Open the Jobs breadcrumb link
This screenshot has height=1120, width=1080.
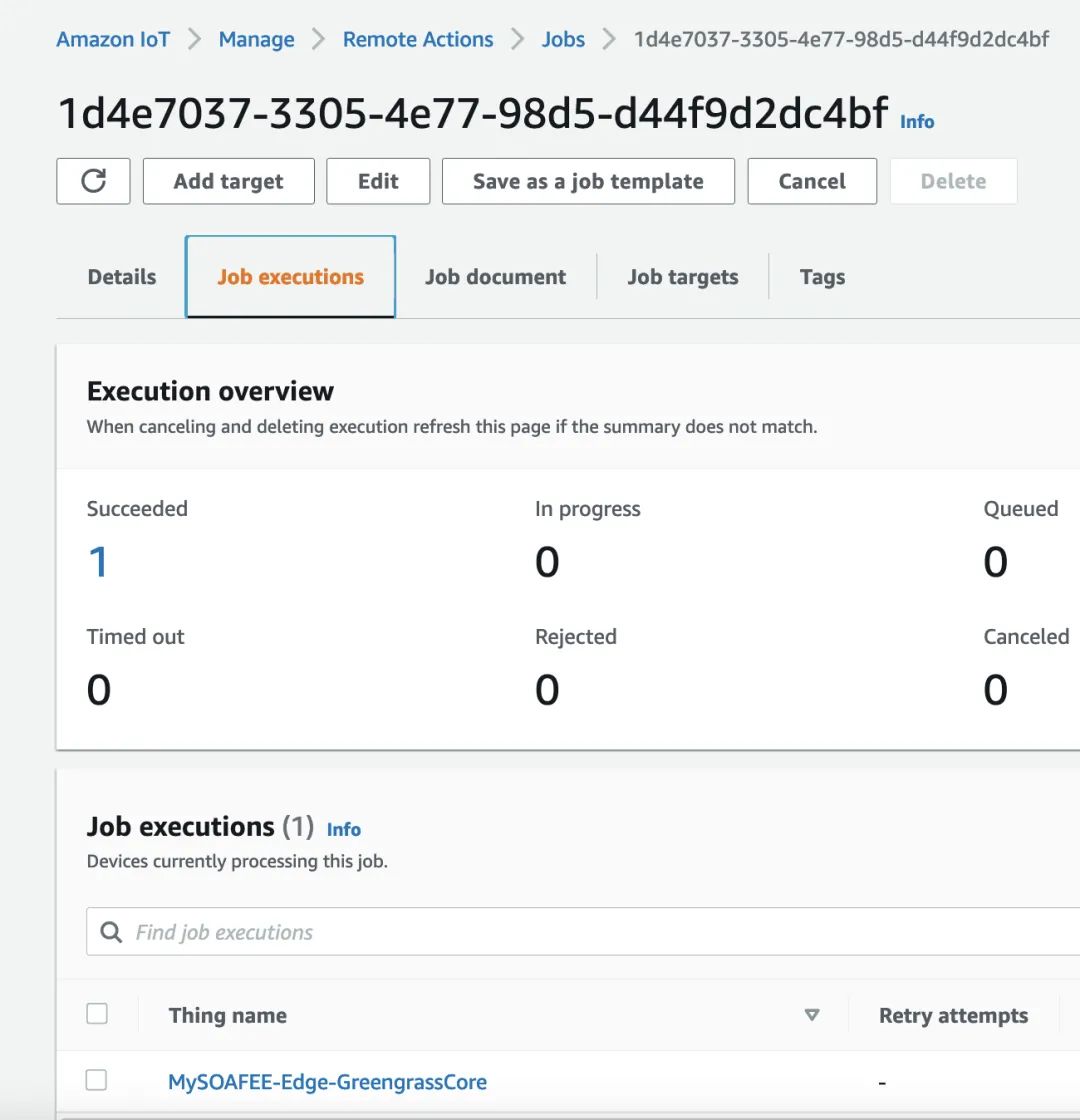(x=563, y=40)
